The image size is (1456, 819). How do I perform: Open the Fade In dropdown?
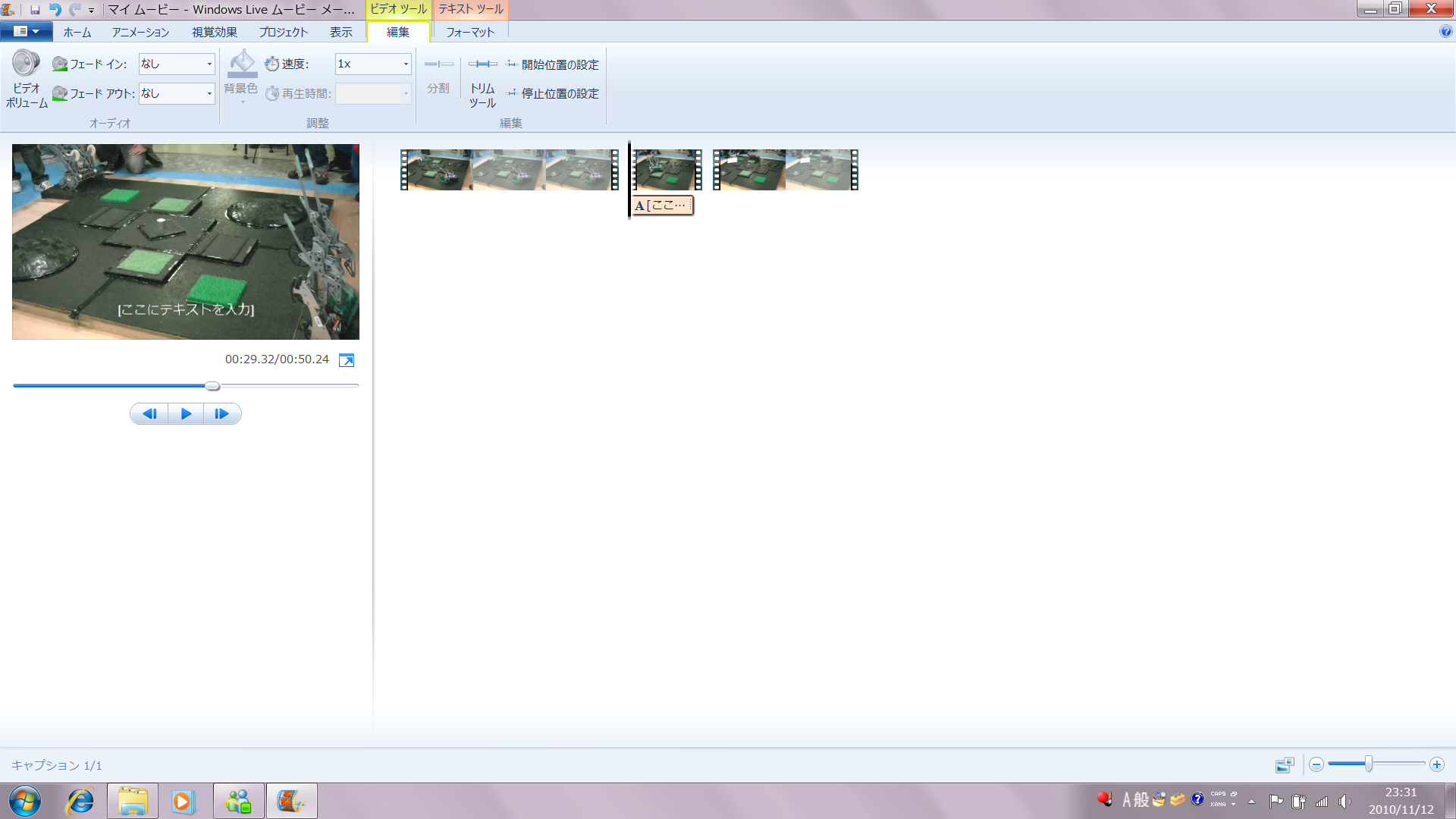209,64
